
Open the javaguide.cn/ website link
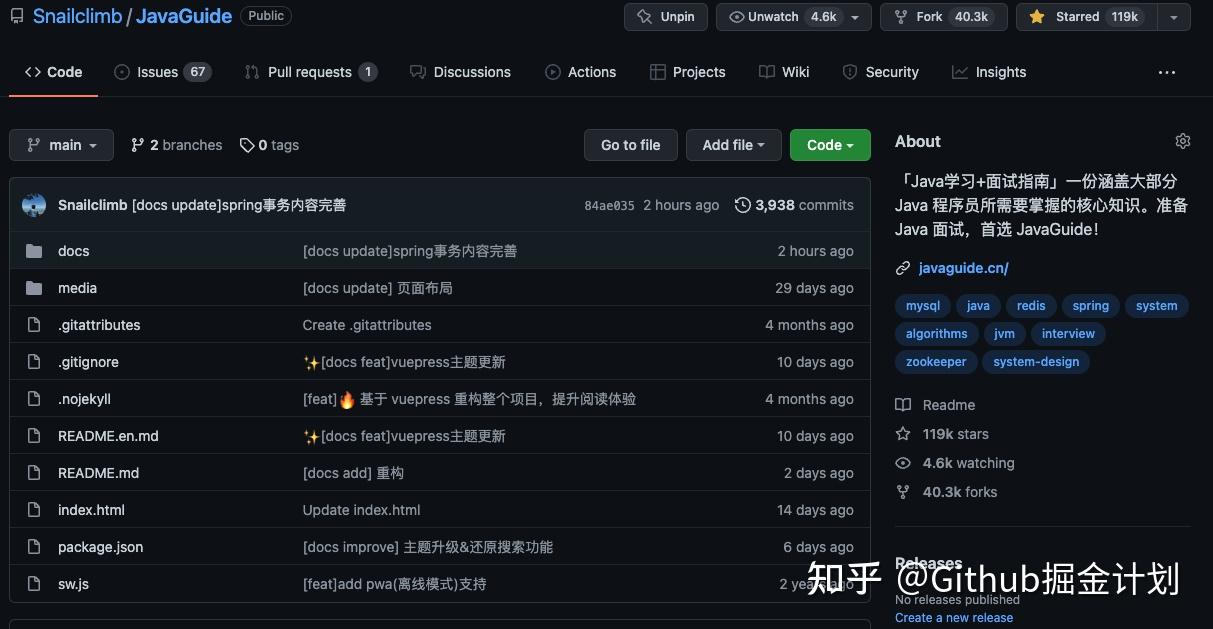pos(962,267)
